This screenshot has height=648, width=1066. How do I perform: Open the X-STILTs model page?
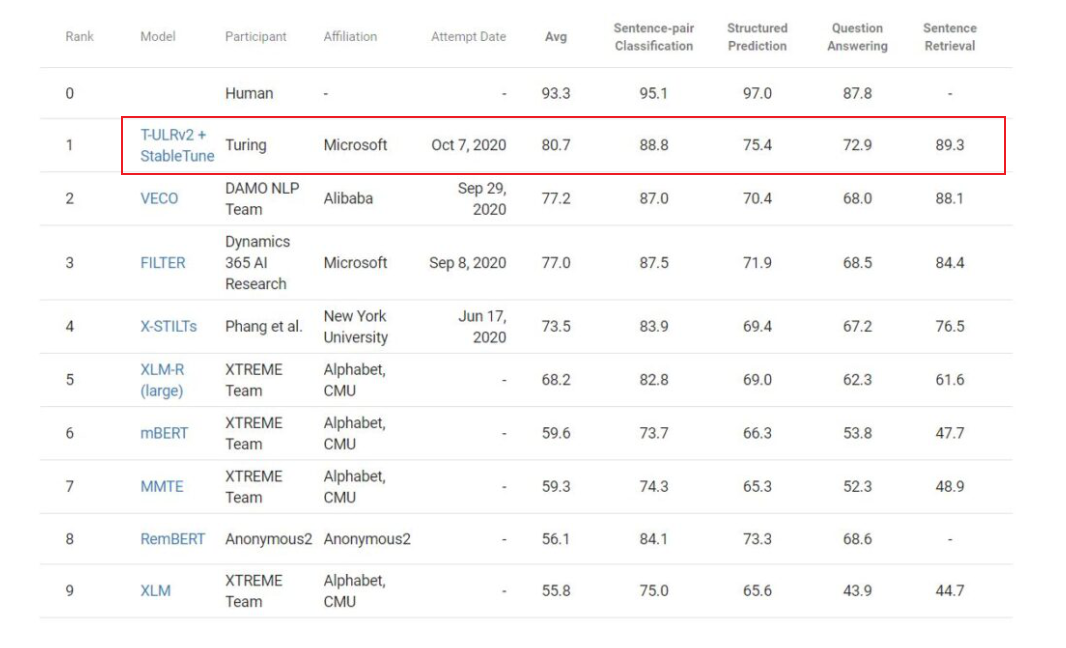tap(168, 326)
